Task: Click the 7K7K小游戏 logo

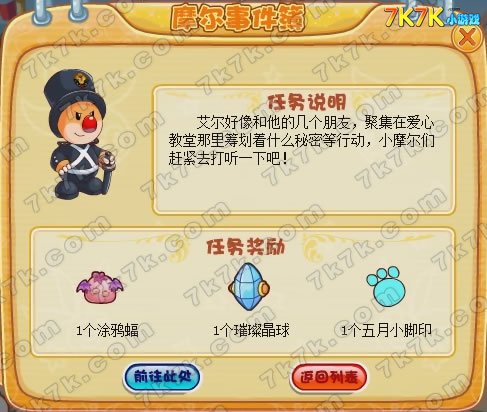Action: tap(432, 17)
